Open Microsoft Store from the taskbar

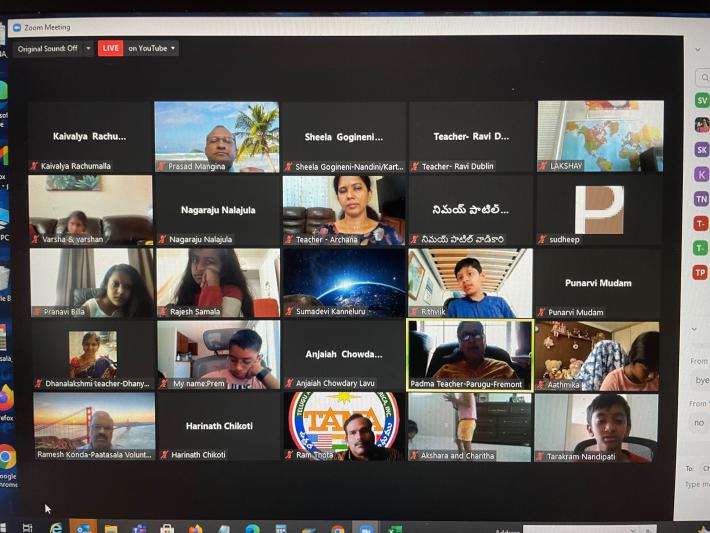click(x=167, y=528)
